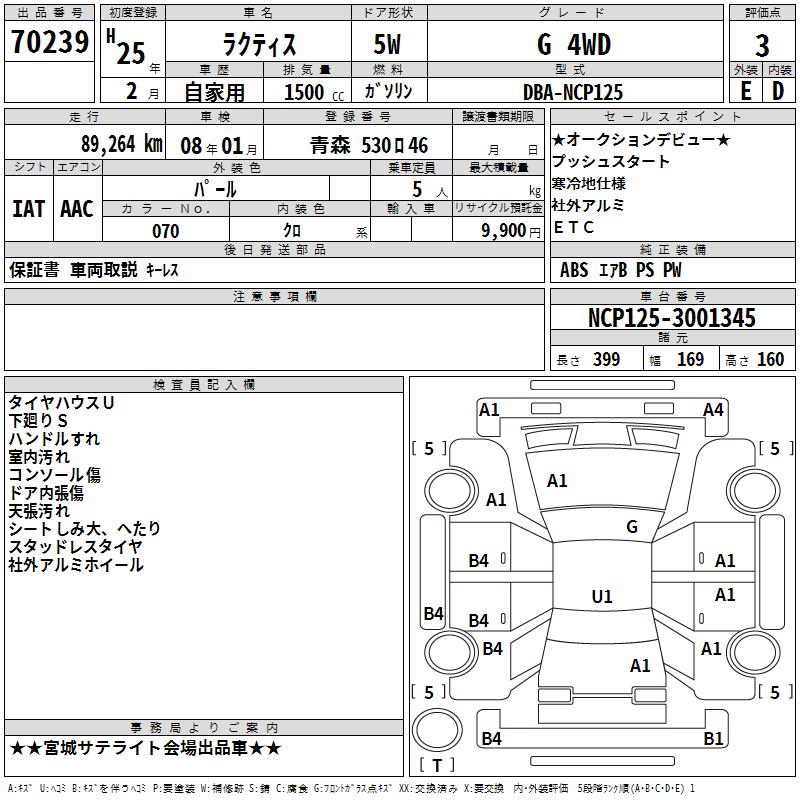Select the overall evaluation score "3"
Screen dimensions: 800x800
coord(762,46)
